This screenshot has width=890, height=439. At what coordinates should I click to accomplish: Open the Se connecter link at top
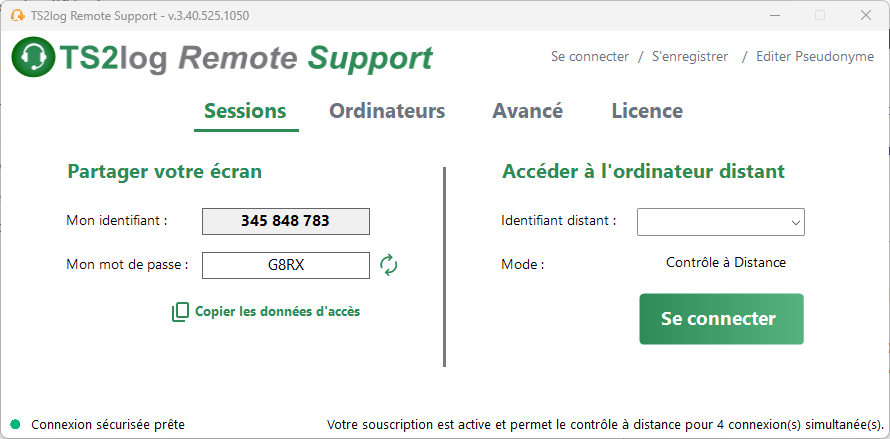click(x=590, y=57)
